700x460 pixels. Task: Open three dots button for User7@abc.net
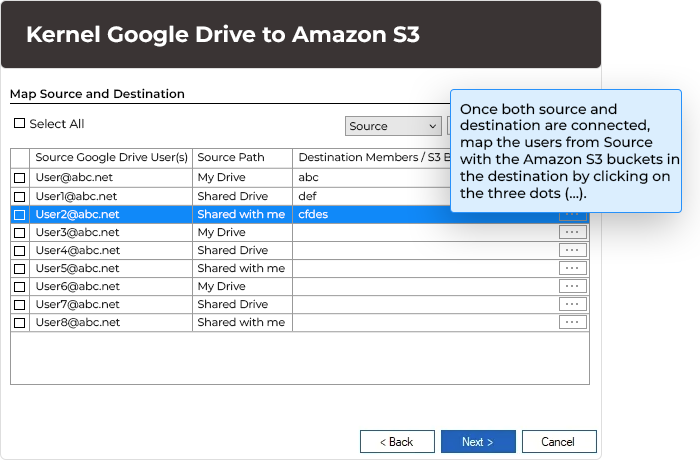coord(572,304)
